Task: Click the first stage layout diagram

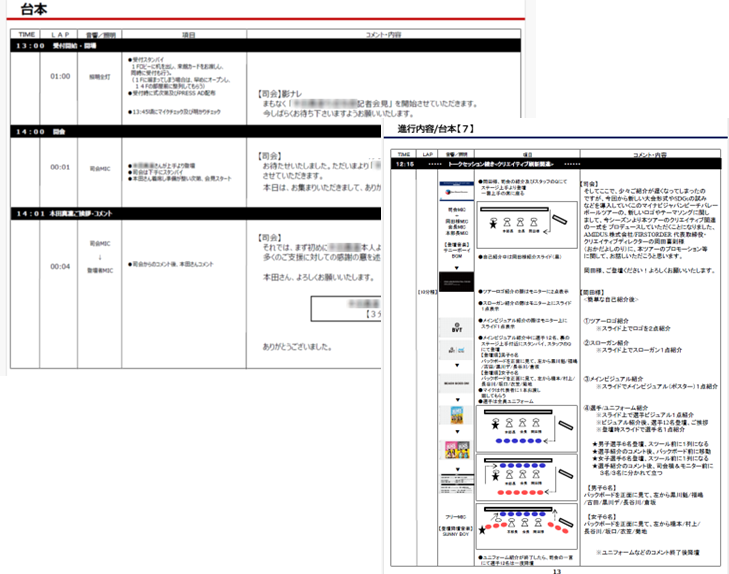Action: click(527, 225)
